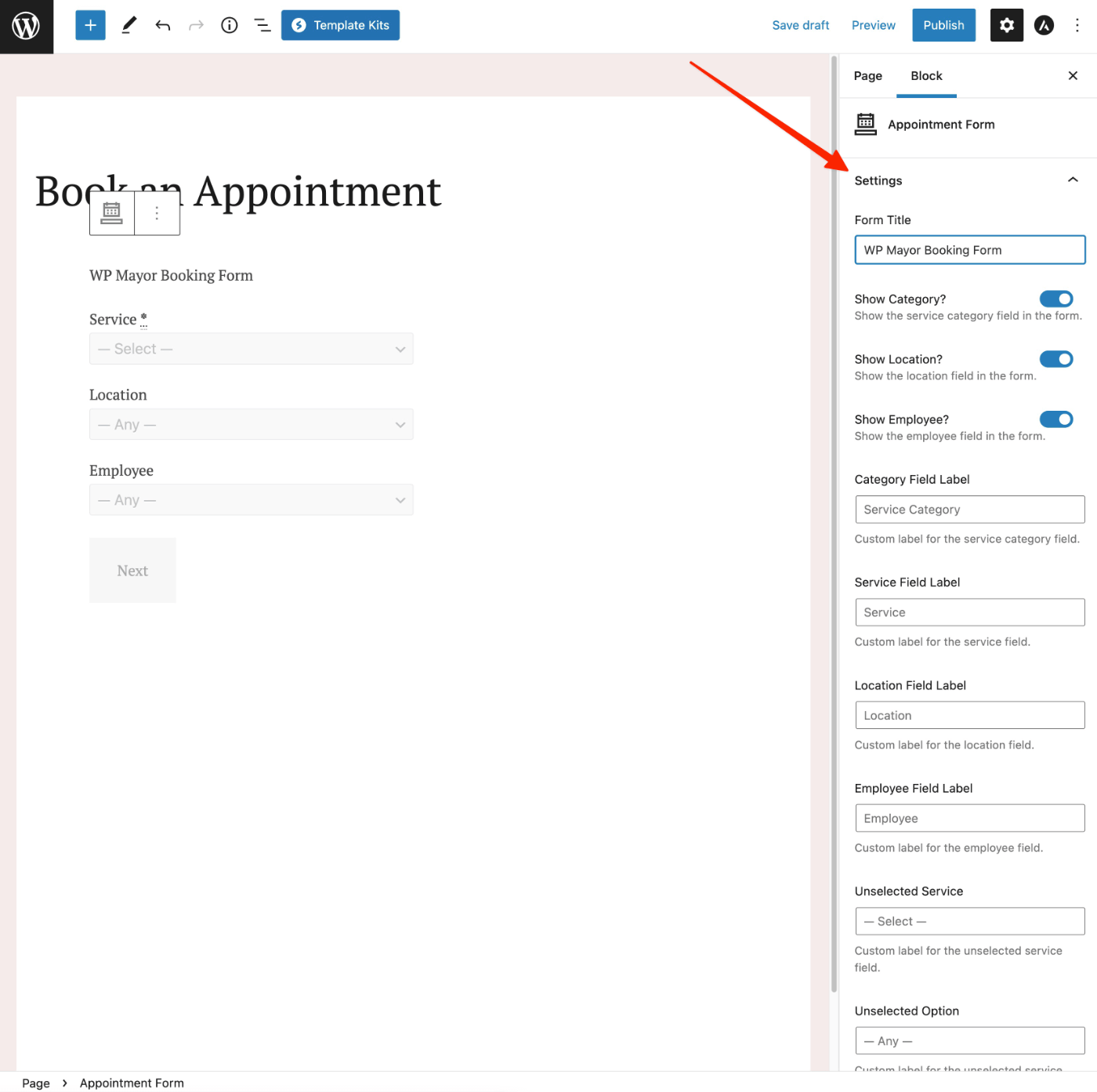1097x1092 pixels.
Task: Close the settings sidebar
Action: click(x=1073, y=75)
